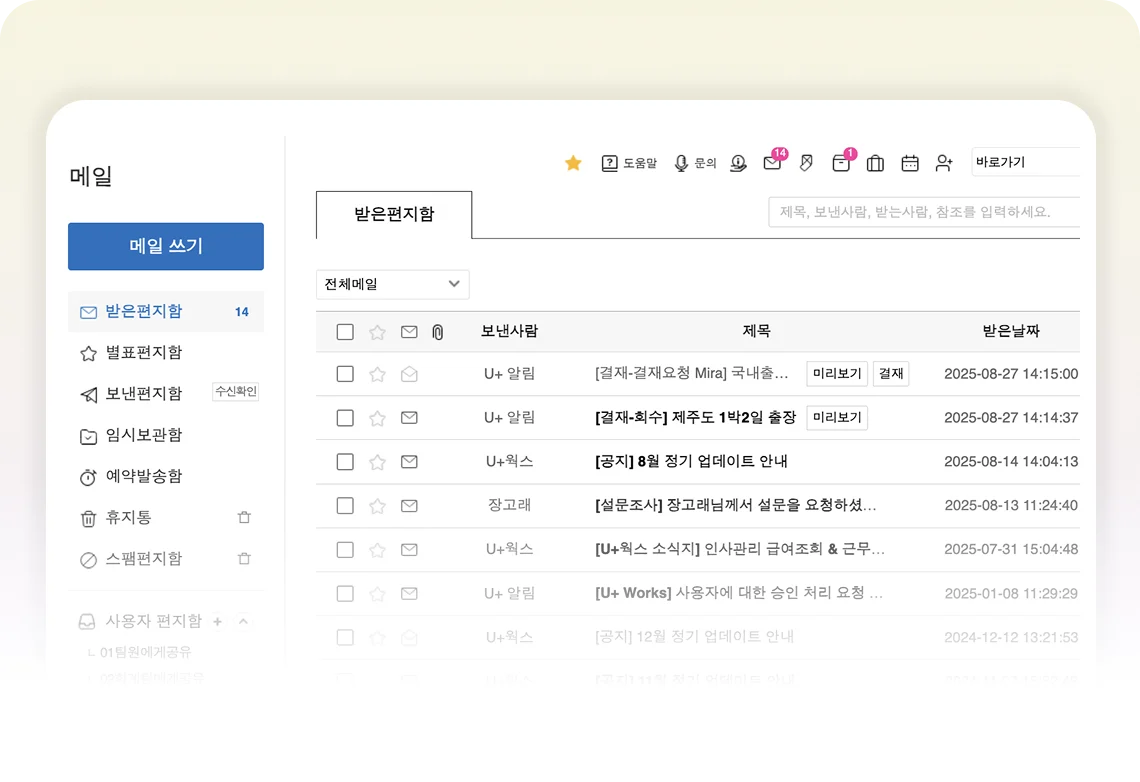Viewport: 1140px width, 782px height.
Task: Collapse the 사용자 편지함 folder list
Action: click(x=243, y=622)
